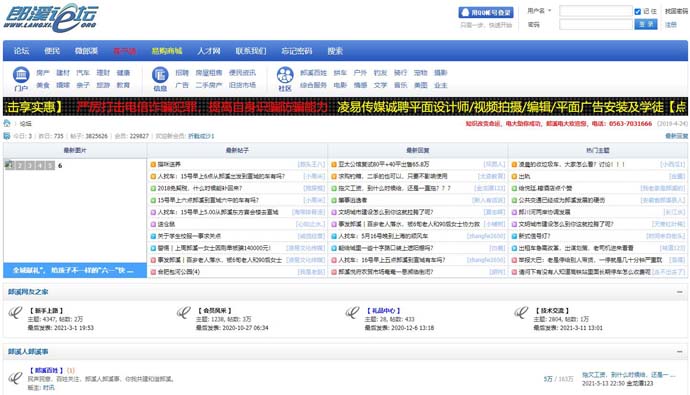The image size is (690, 395).
Task: Select slideshow picture number 3
Action: tap(30, 165)
